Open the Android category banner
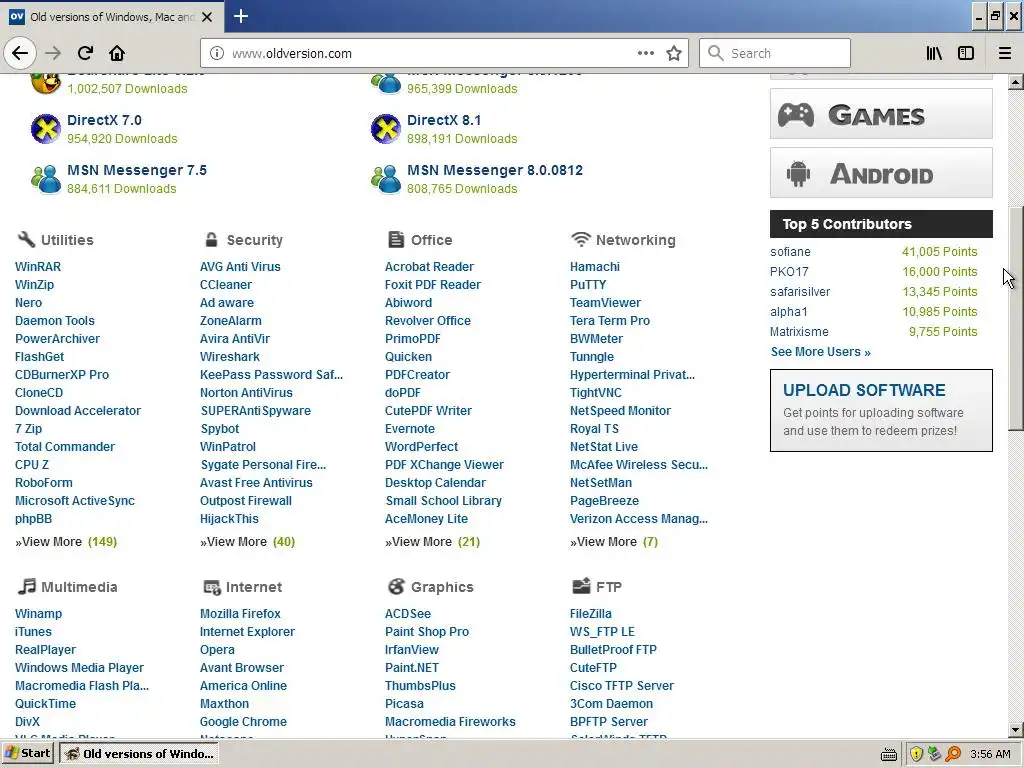The height and width of the screenshot is (768, 1024). [x=881, y=173]
